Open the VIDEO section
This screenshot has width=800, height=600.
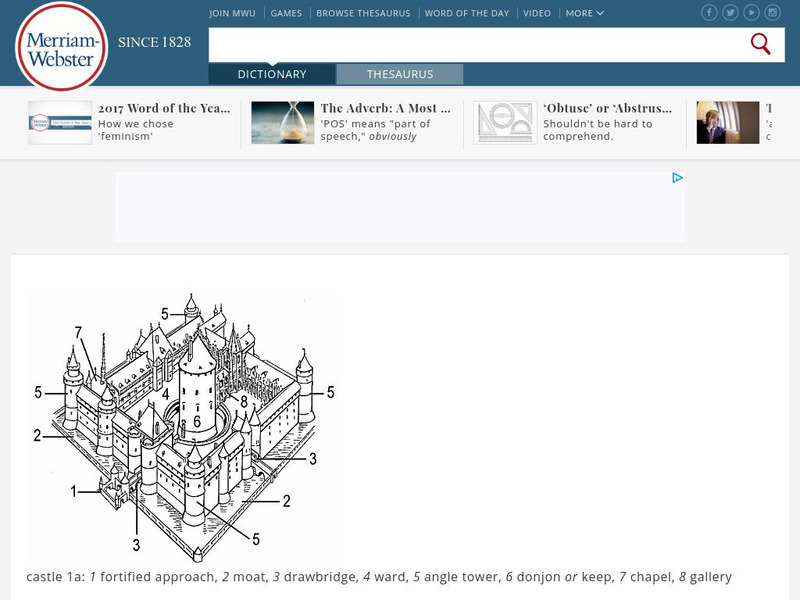[x=537, y=13]
